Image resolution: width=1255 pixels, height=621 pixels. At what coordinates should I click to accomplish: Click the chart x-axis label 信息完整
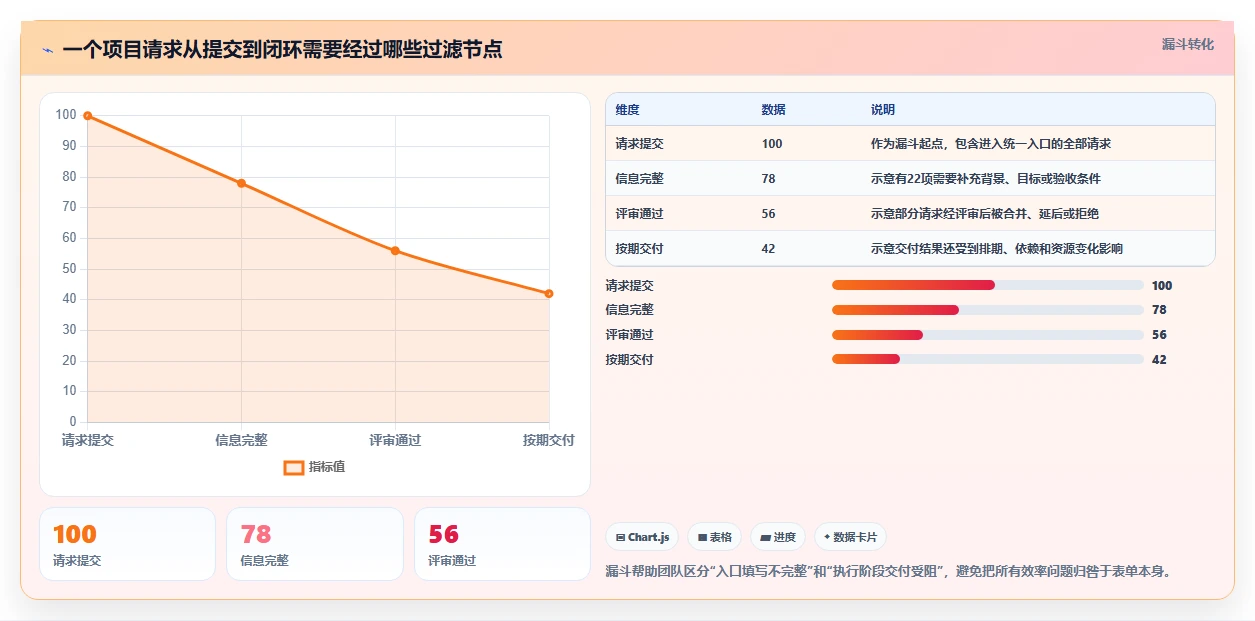pos(241,440)
